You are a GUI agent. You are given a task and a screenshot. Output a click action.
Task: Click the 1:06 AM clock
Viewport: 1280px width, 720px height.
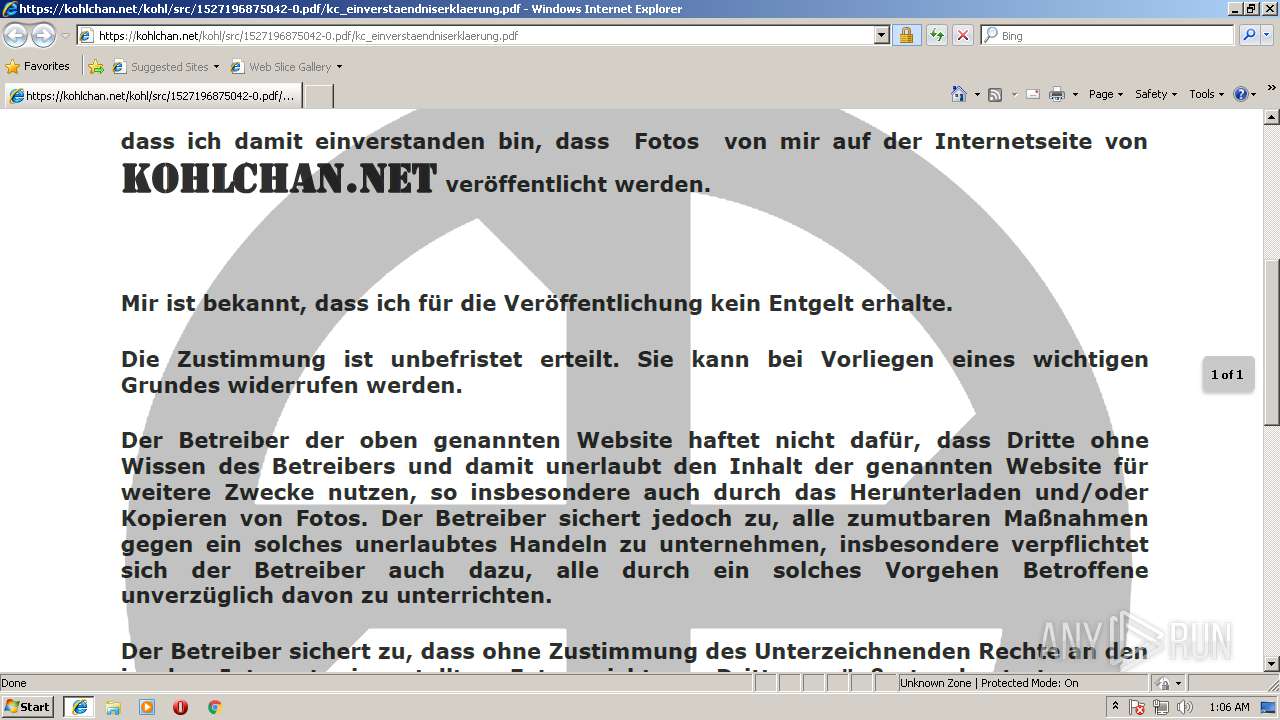tap(1229, 707)
